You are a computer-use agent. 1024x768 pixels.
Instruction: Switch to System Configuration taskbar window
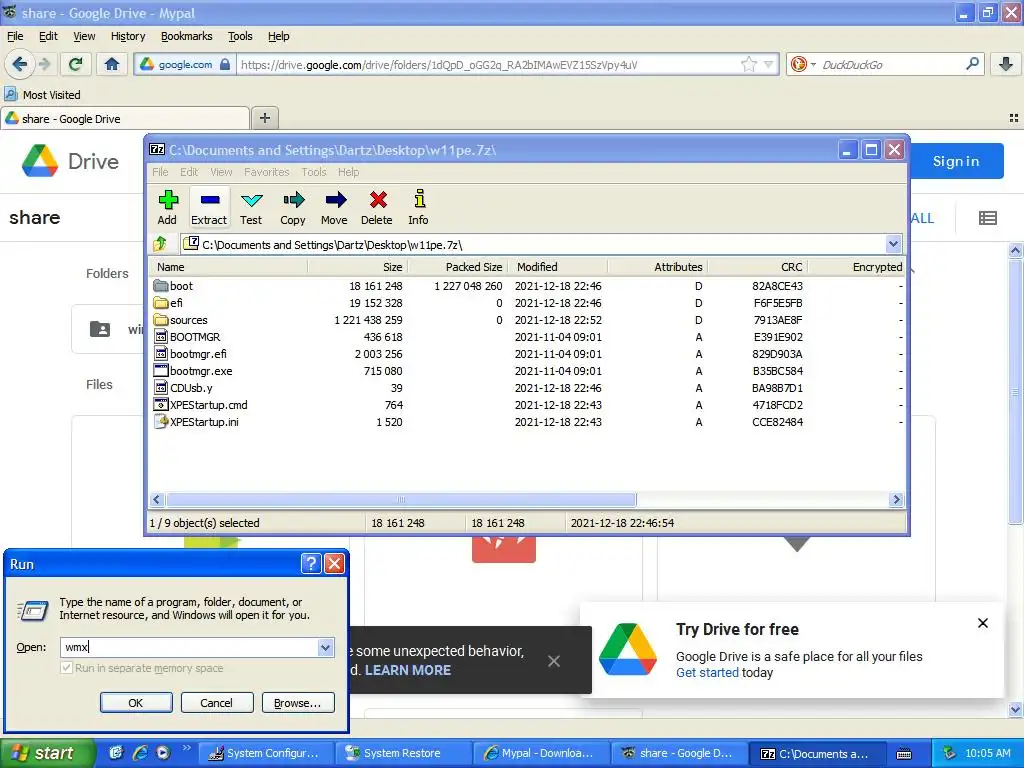pos(266,753)
